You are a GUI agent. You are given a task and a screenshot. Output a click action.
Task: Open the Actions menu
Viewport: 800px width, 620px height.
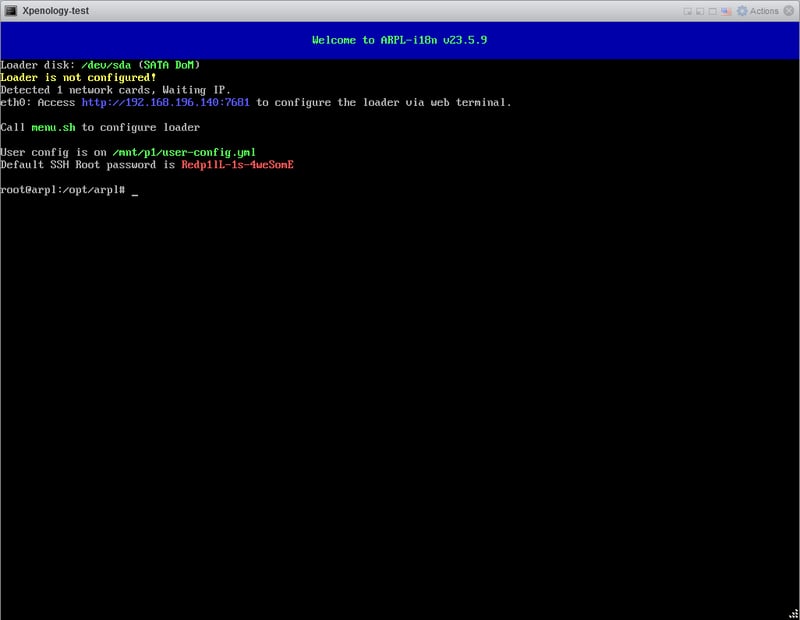[764, 11]
